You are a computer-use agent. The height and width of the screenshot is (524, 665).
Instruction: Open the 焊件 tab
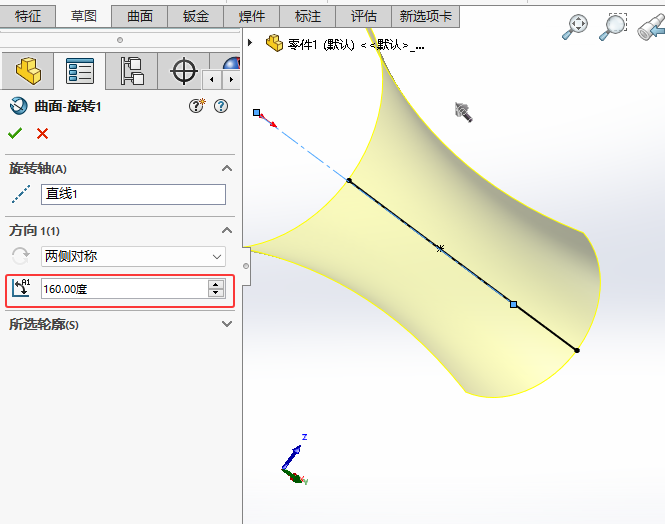[251, 16]
